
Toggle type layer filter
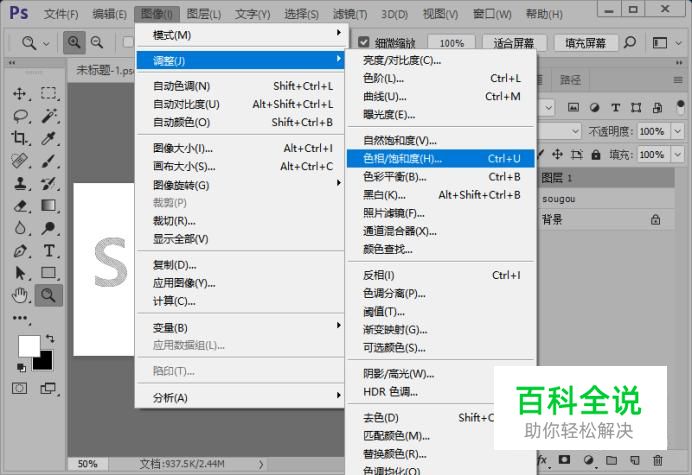click(616, 107)
